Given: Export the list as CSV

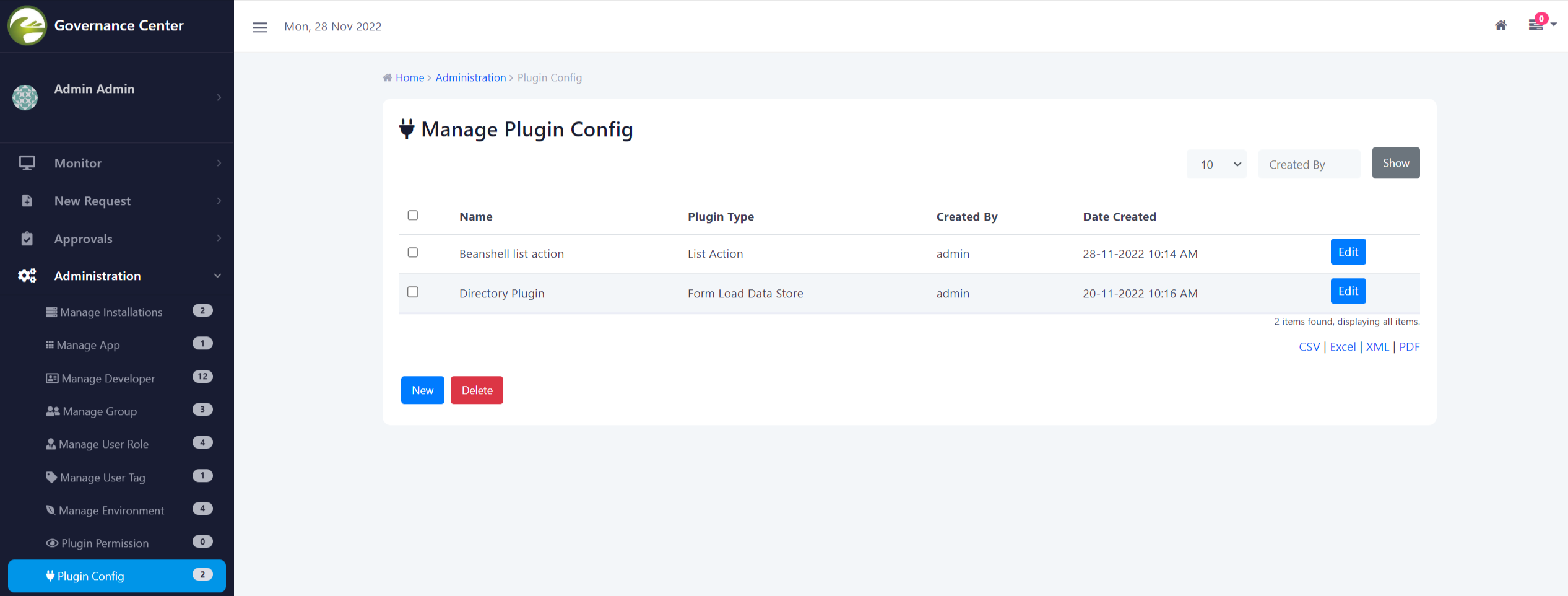Looking at the screenshot, I should pos(1309,347).
